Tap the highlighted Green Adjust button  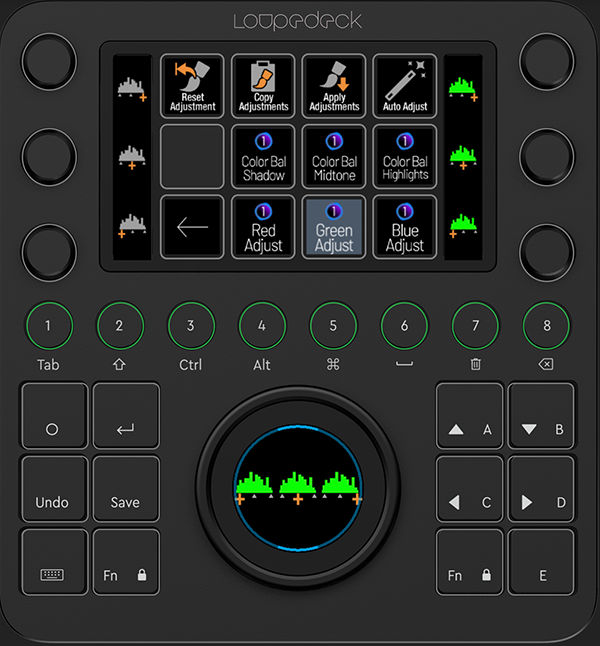(x=334, y=227)
